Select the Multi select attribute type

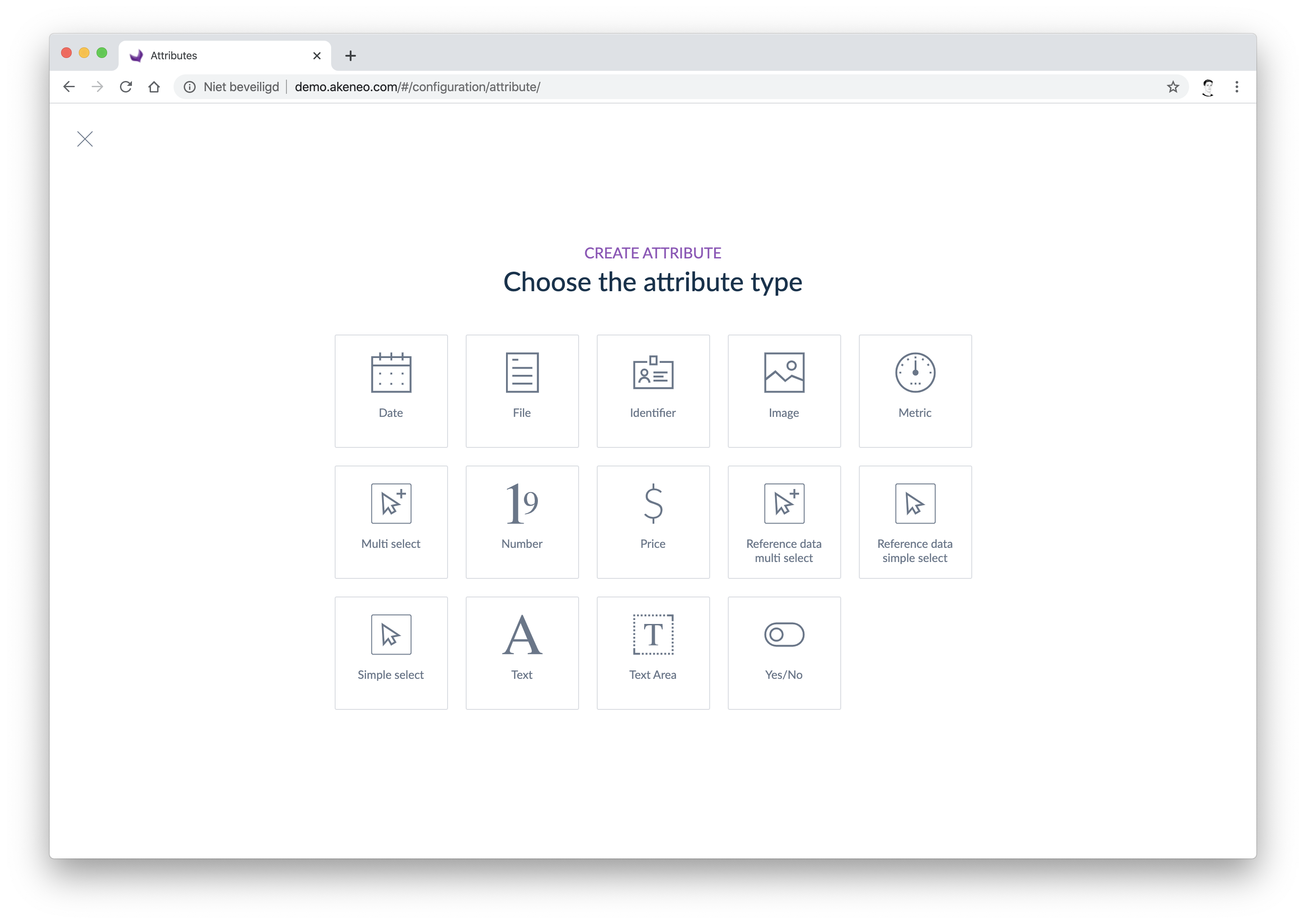391,520
